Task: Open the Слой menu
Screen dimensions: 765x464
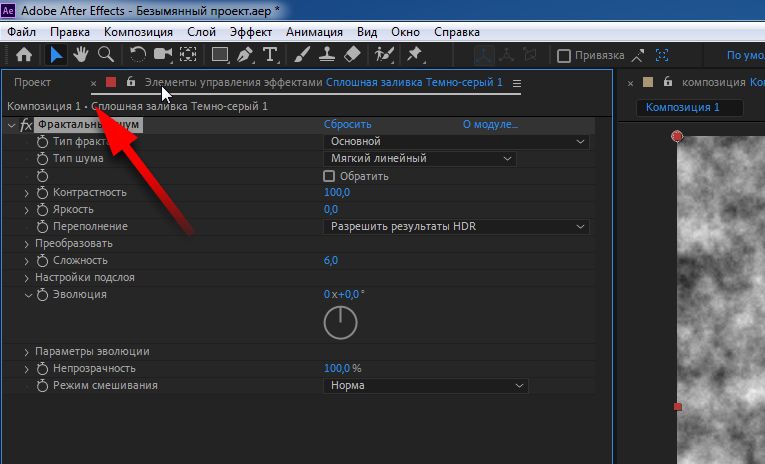Action: click(201, 32)
